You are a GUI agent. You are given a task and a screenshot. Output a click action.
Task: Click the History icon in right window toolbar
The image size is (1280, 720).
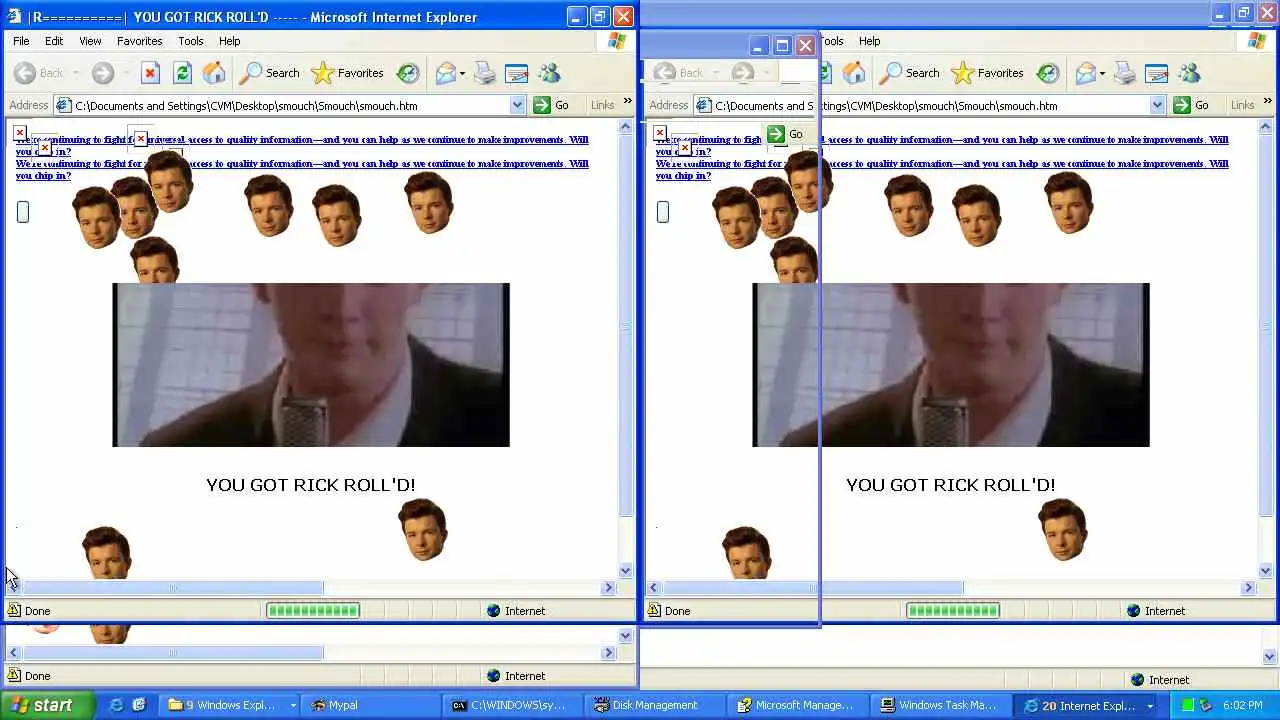coord(1048,73)
